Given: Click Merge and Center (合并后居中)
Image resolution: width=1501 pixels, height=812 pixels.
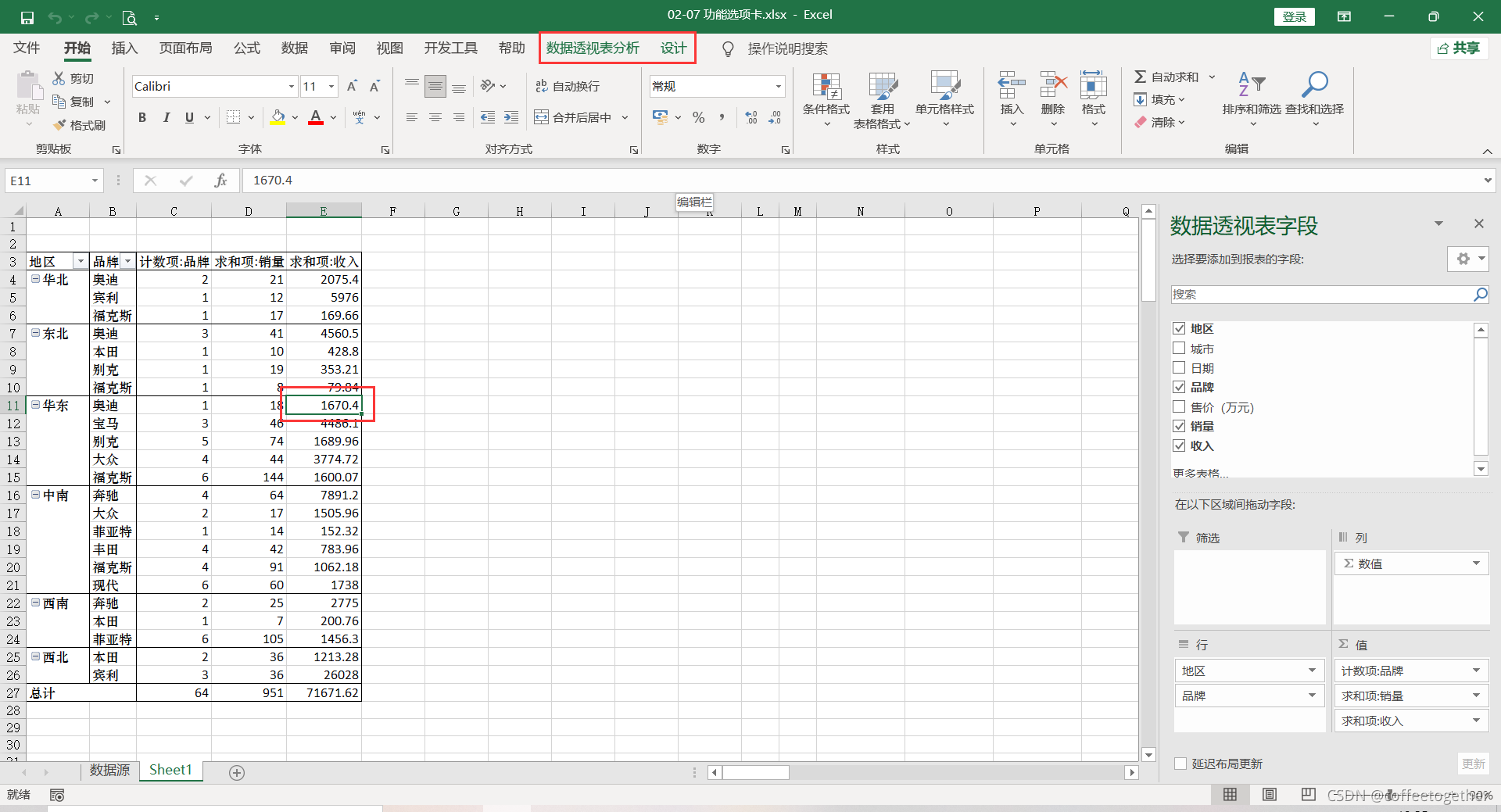Looking at the screenshot, I should 573,117.
